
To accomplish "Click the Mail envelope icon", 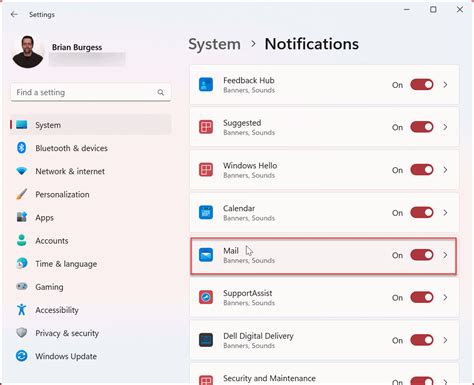I will point(206,255).
